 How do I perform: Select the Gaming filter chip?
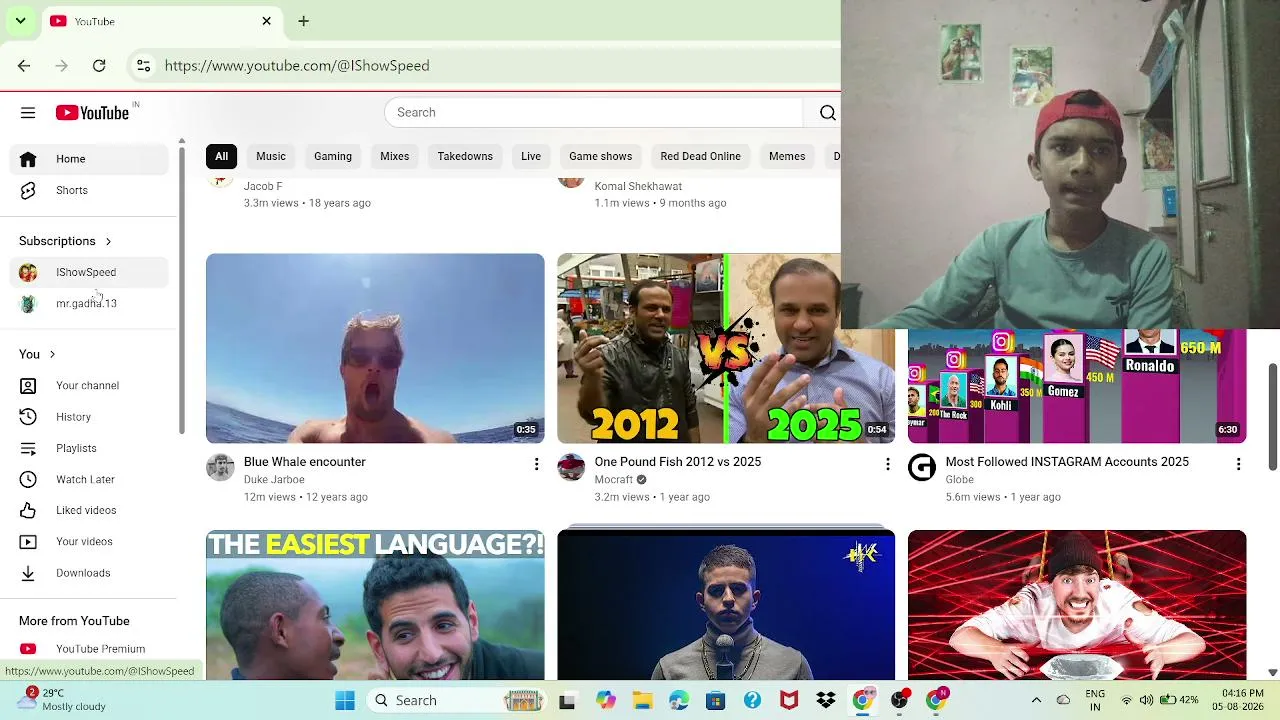(333, 156)
